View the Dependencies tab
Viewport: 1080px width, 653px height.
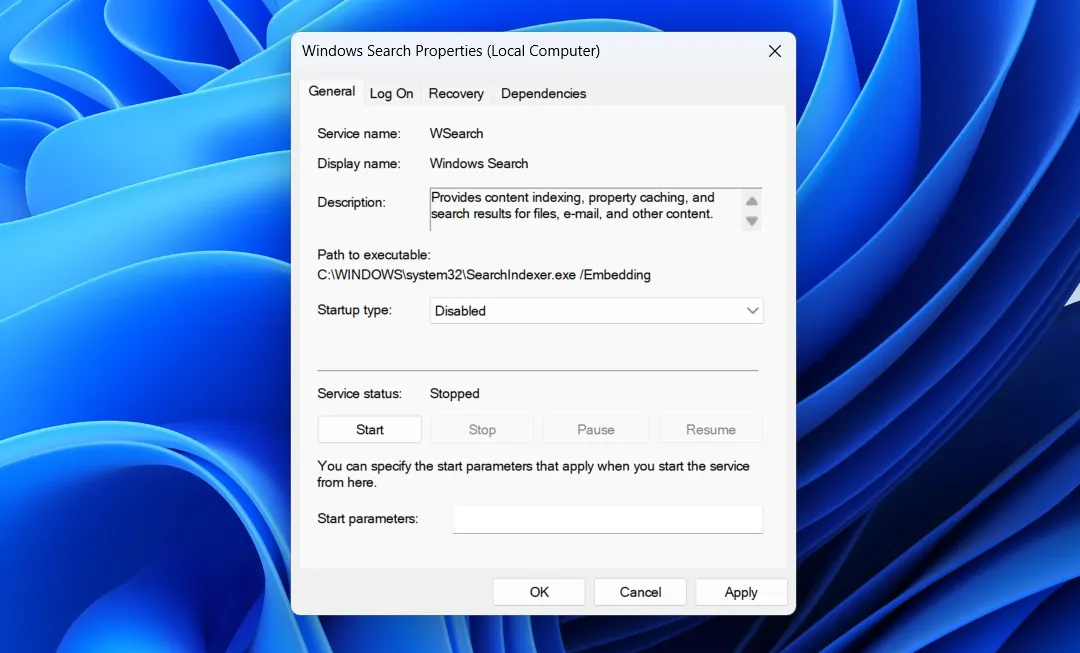pyautogui.click(x=543, y=93)
